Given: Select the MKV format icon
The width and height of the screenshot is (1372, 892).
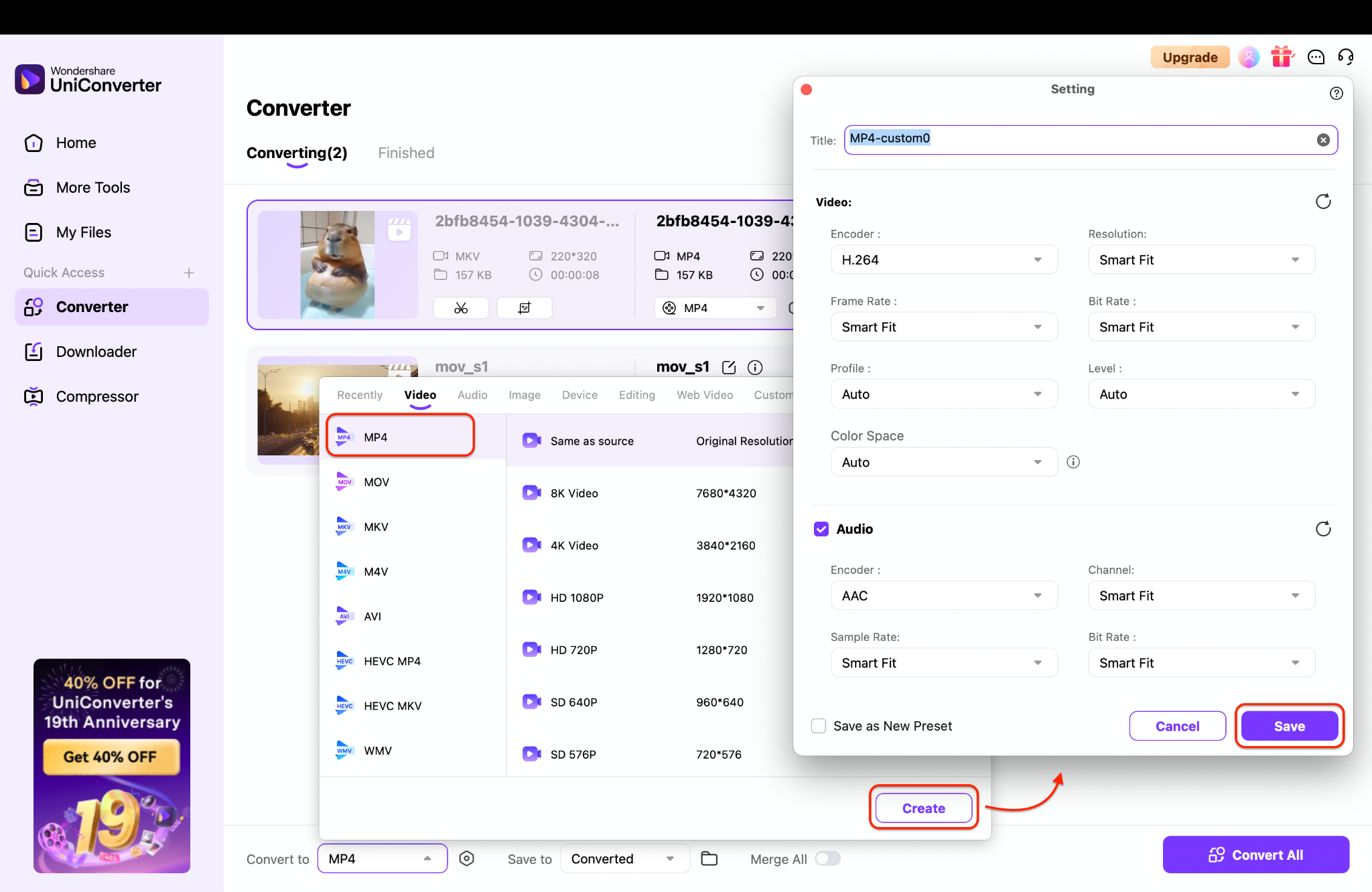Looking at the screenshot, I should 344,527.
